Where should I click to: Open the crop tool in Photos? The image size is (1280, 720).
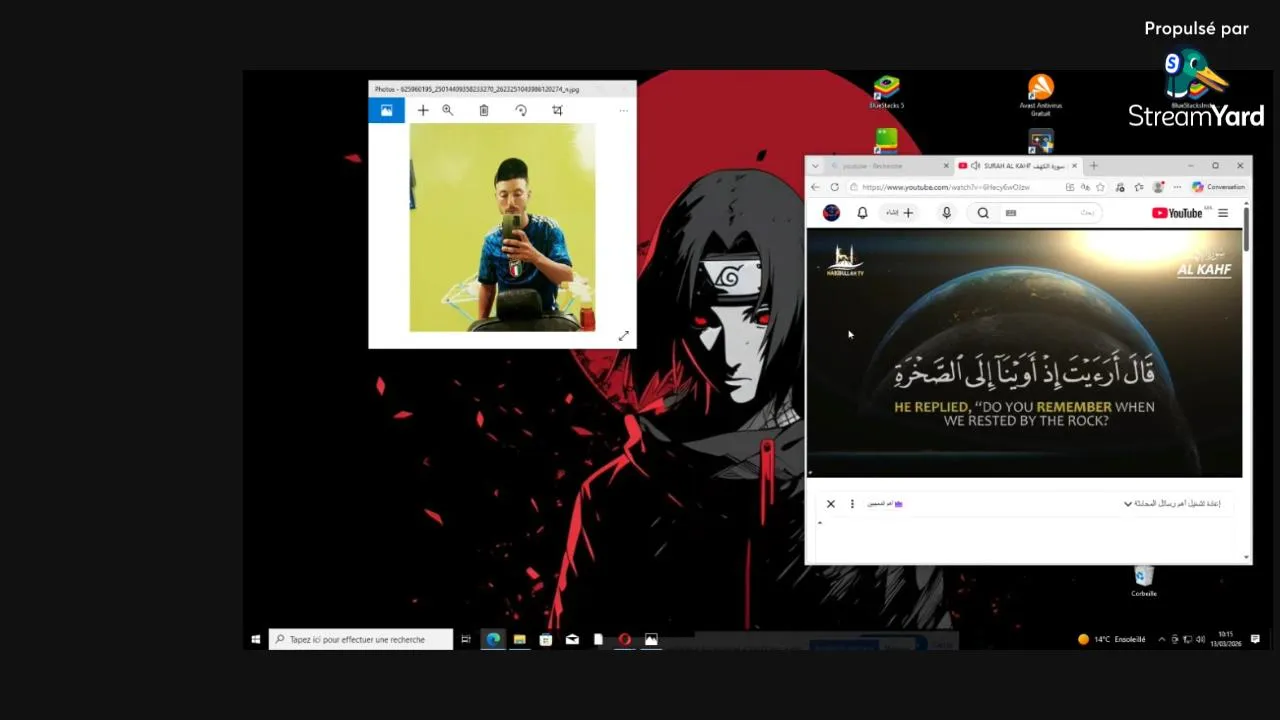[558, 111]
